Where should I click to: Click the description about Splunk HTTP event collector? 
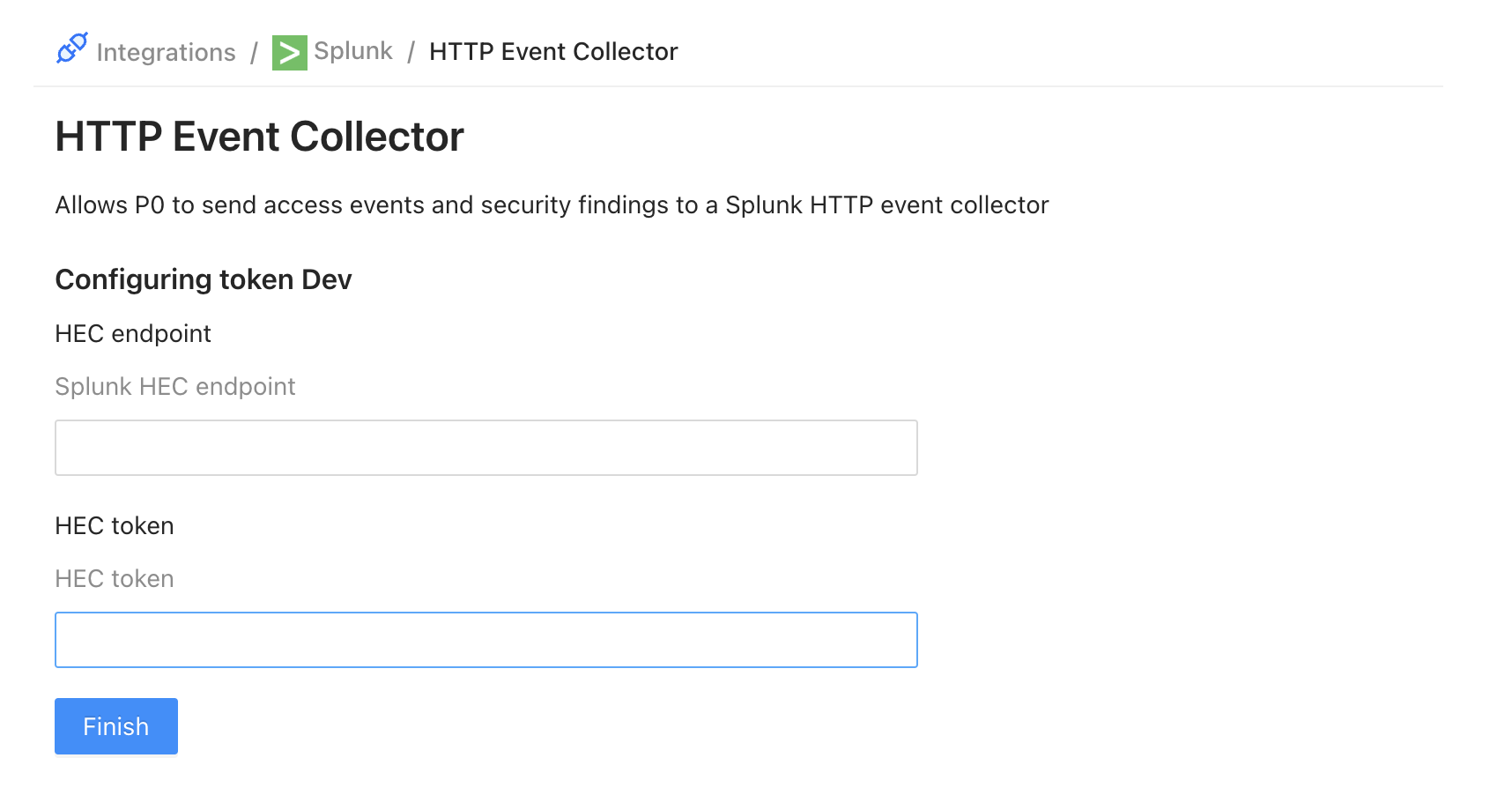(552, 205)
